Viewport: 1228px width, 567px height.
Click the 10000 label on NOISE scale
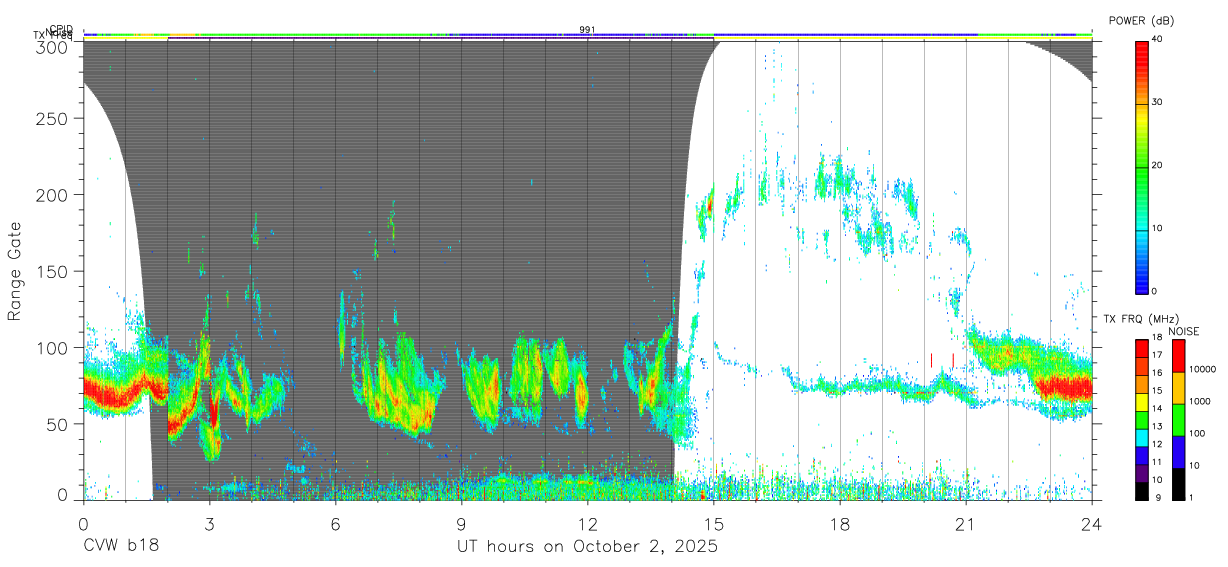tap(1205, 370)
